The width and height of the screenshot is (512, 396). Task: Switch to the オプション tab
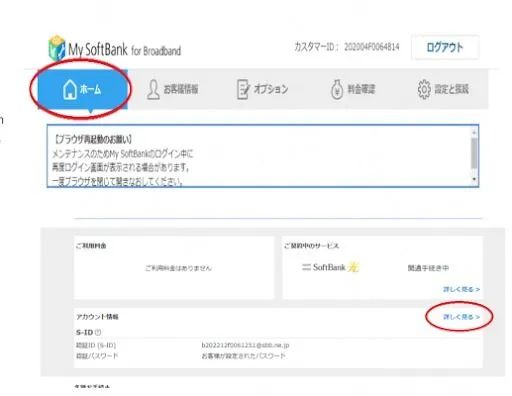point(262,89)
